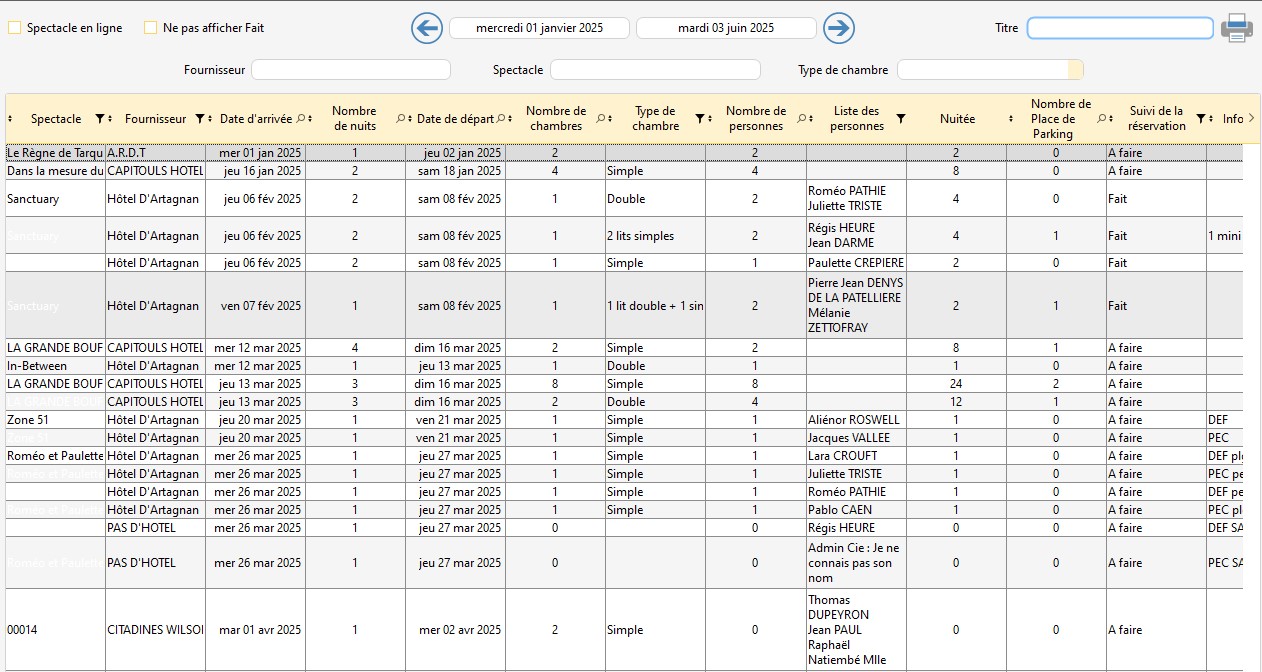Sort by Nombre de personnes column header

755,118
